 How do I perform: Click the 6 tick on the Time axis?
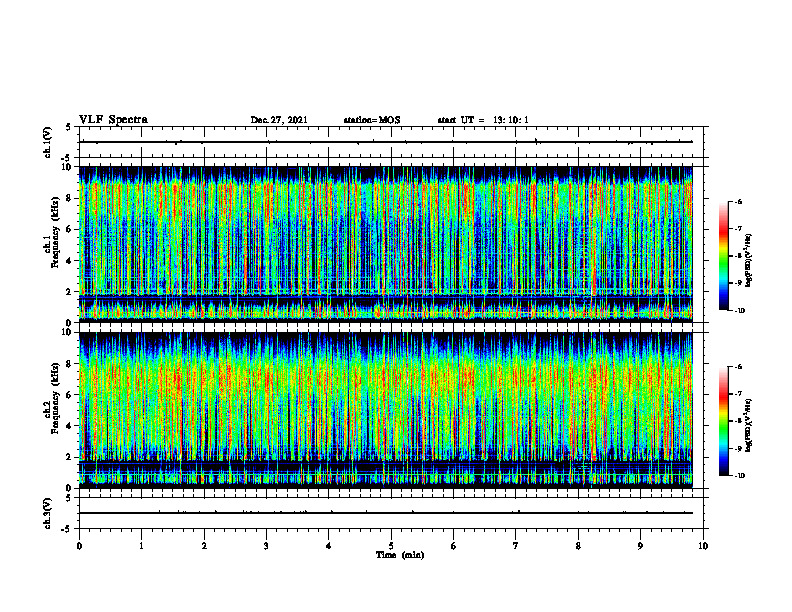click(454, 546)
